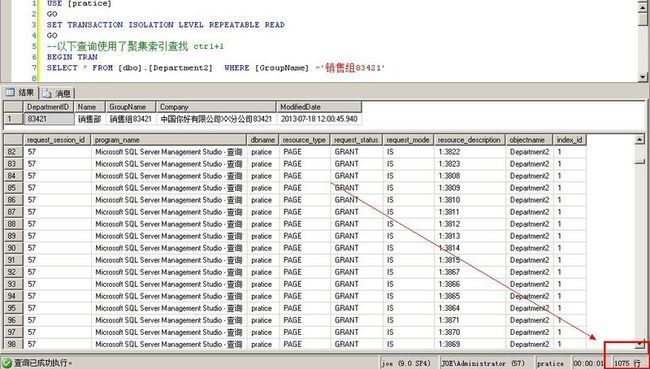
Task: Click the green success checkmark status icon
Action: click(7, 363)
